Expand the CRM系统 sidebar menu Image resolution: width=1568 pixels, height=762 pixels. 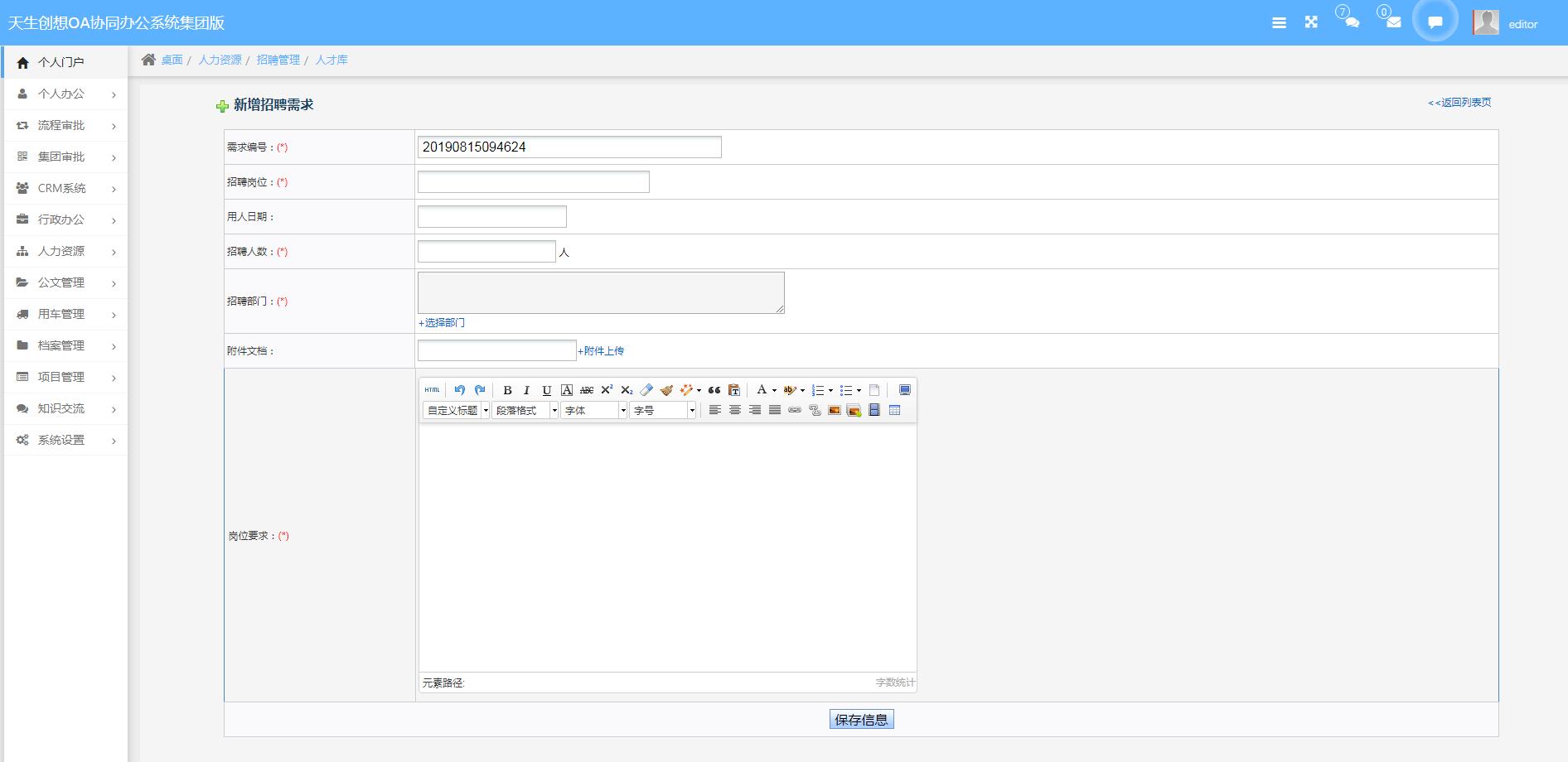(65, 188)
